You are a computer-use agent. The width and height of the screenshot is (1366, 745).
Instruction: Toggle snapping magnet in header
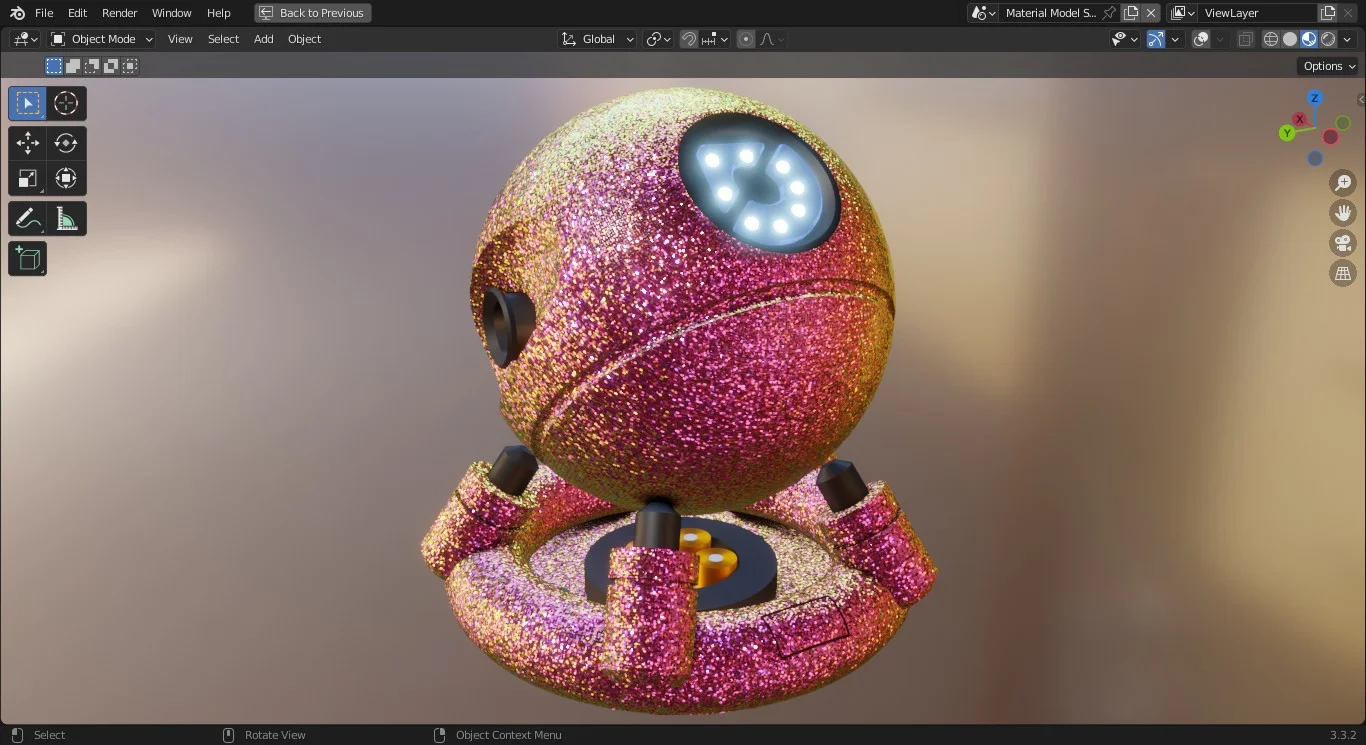pos(689,39)
